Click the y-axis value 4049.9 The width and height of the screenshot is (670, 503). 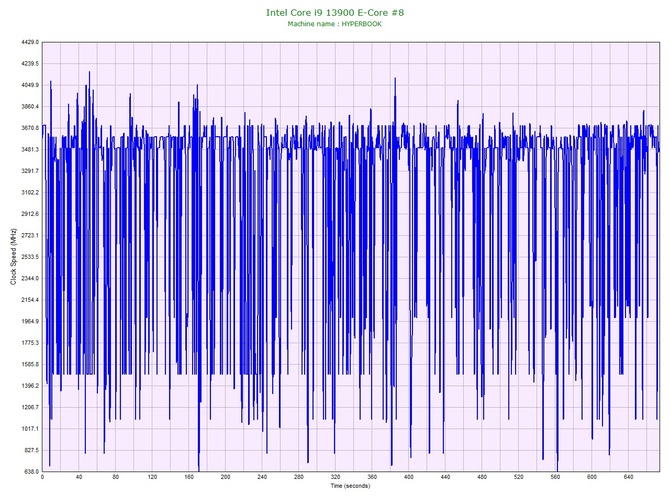(30, 85)
